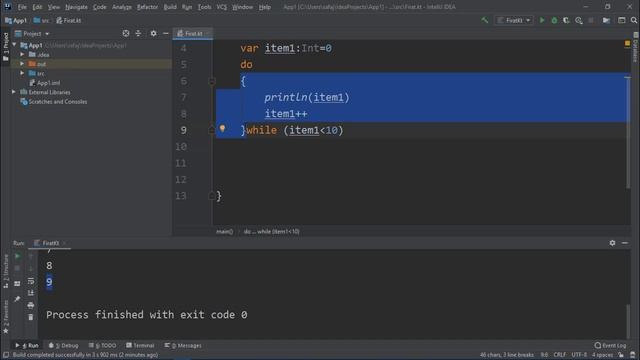This screenshot has height=360, width=640.
Task: Click the CRLF line separator widget
Action: tap(560, 355)
